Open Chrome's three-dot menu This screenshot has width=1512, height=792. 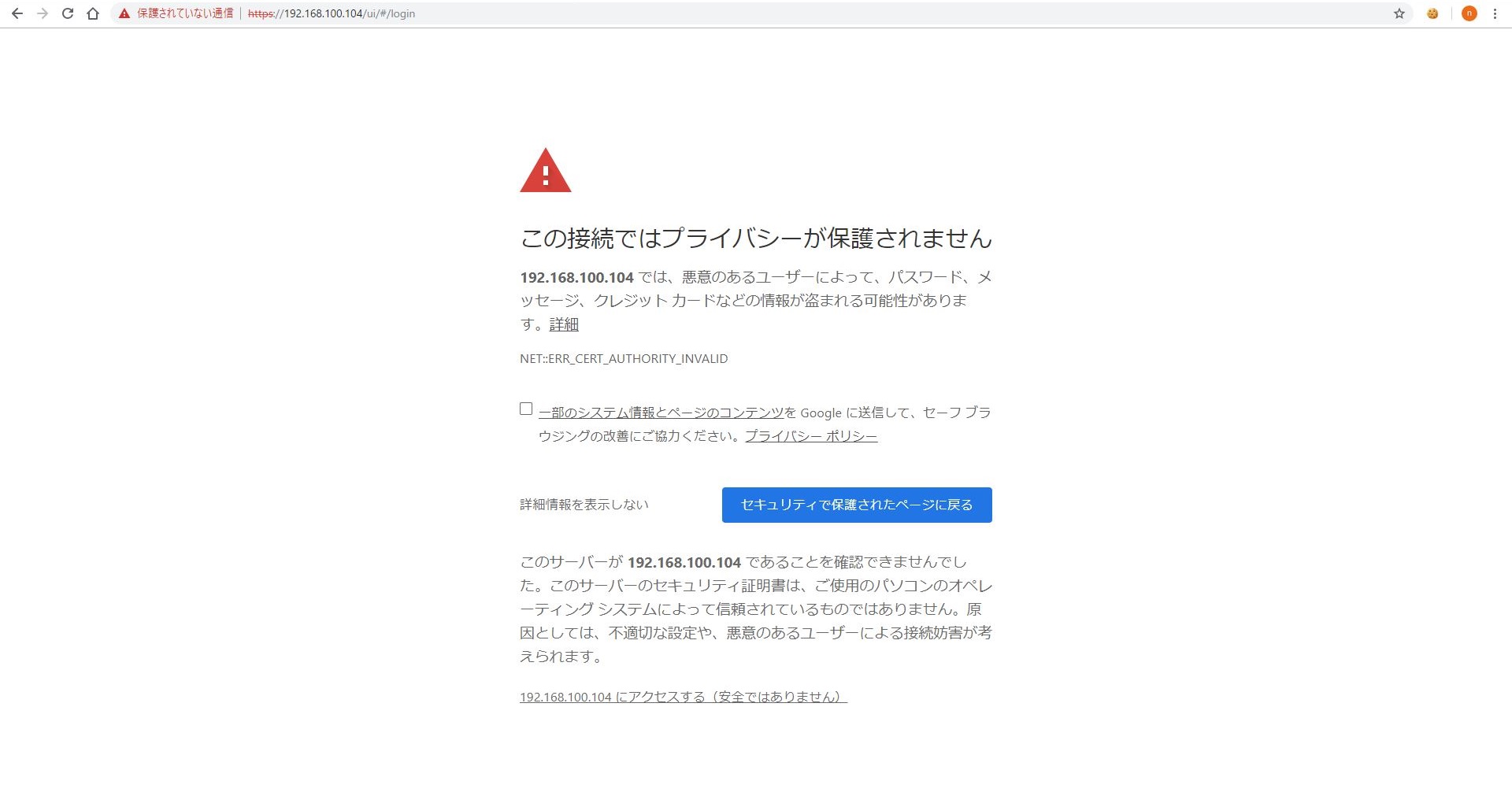(x=1495, y=13)
